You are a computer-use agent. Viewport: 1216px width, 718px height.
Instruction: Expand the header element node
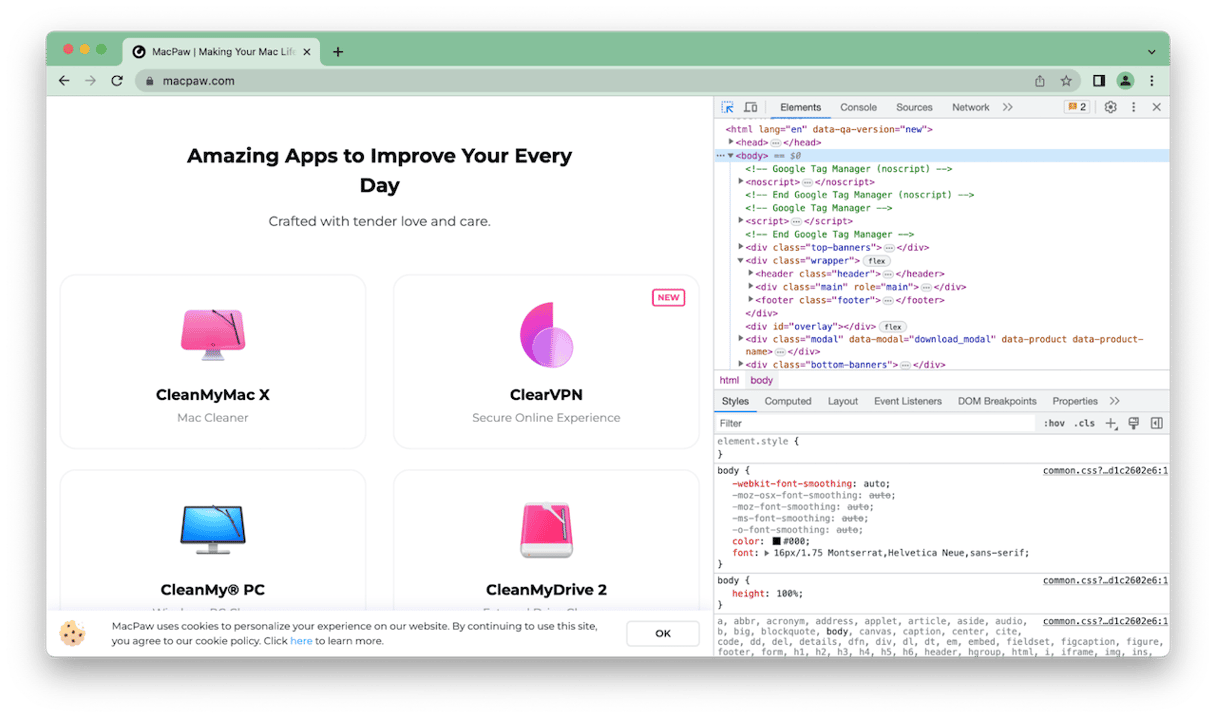[x=751, y=274]
